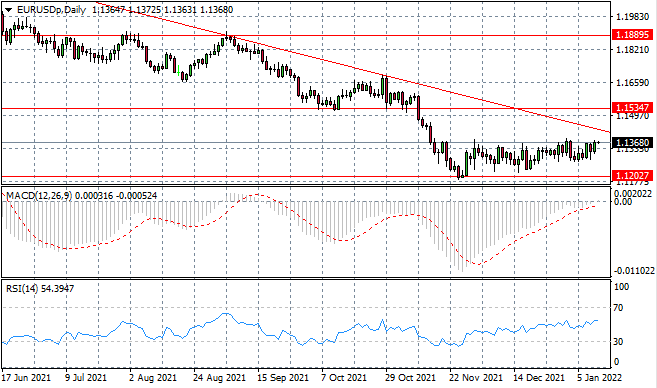Click the 29 Oct 2021 date label
The image size is (657, 388).
tap(410, 378)
